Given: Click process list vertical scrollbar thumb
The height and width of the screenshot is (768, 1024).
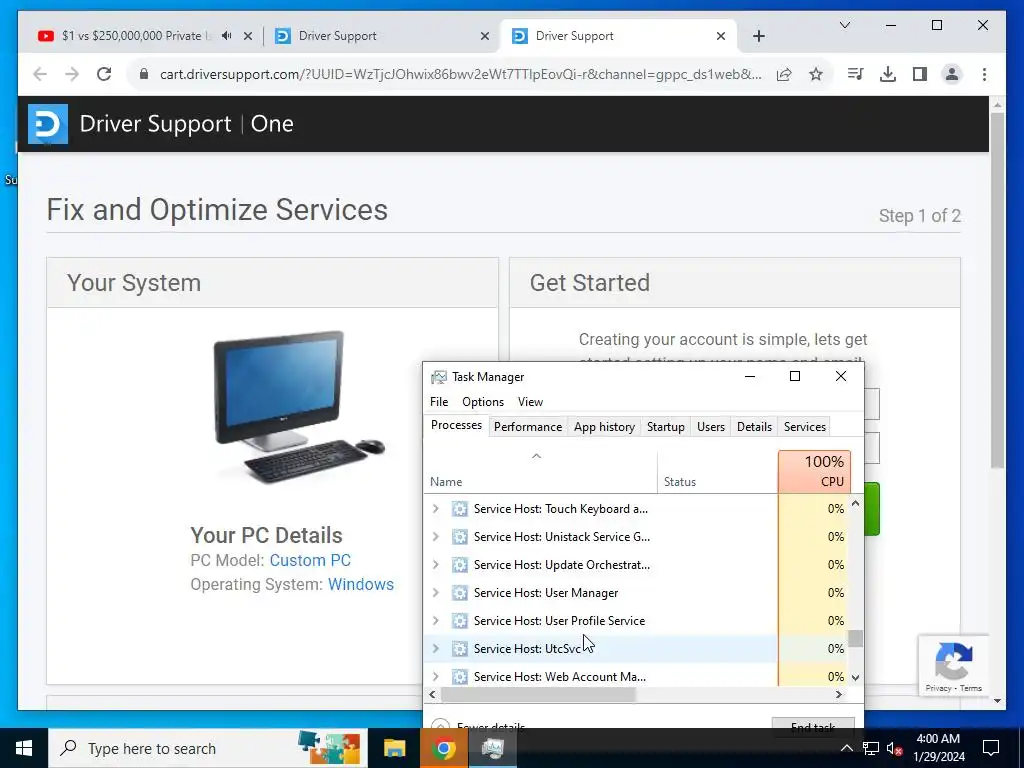Looking at the screenshot, I should coord(856,638).
